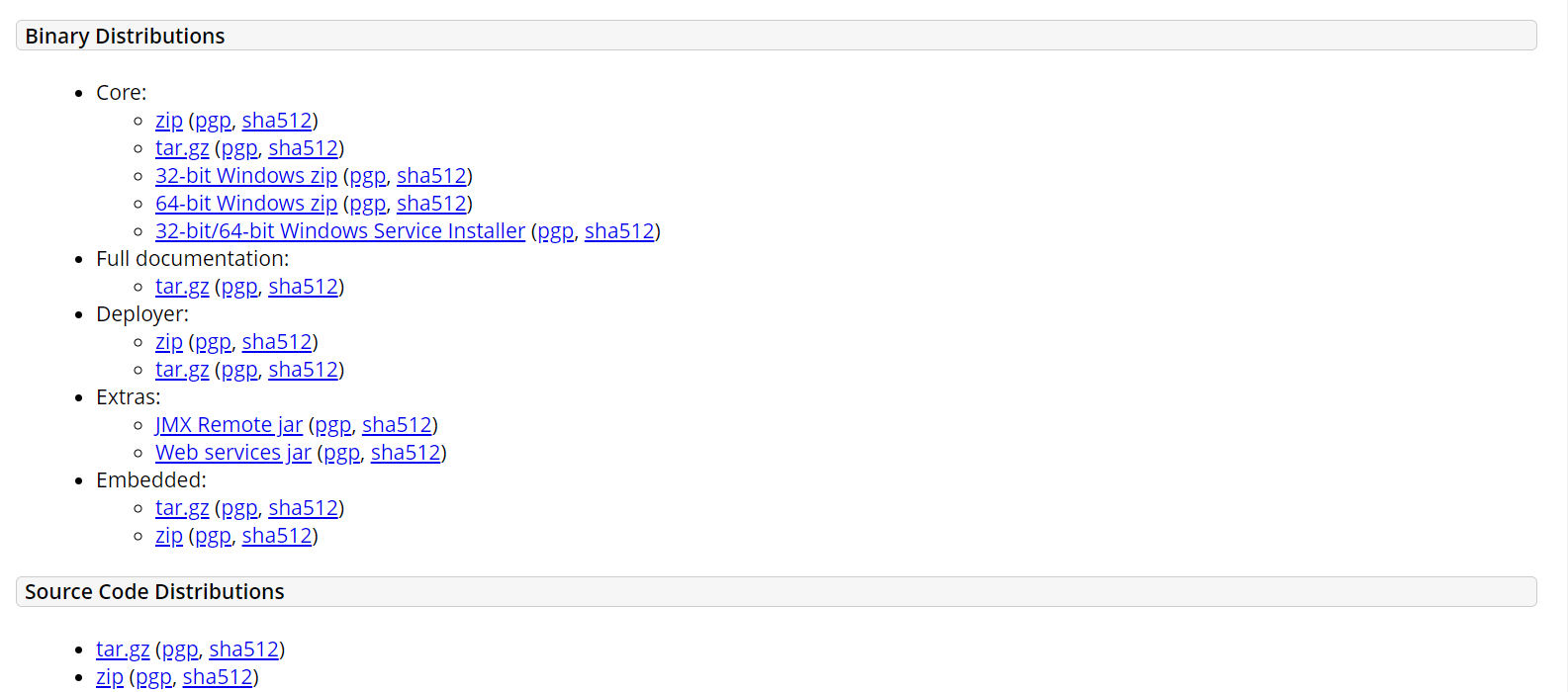Viewport: 1568px width, 692px height.
Task: Open pgp signature for 64-bit Windows zip
Action: click(x=368, y=204)
